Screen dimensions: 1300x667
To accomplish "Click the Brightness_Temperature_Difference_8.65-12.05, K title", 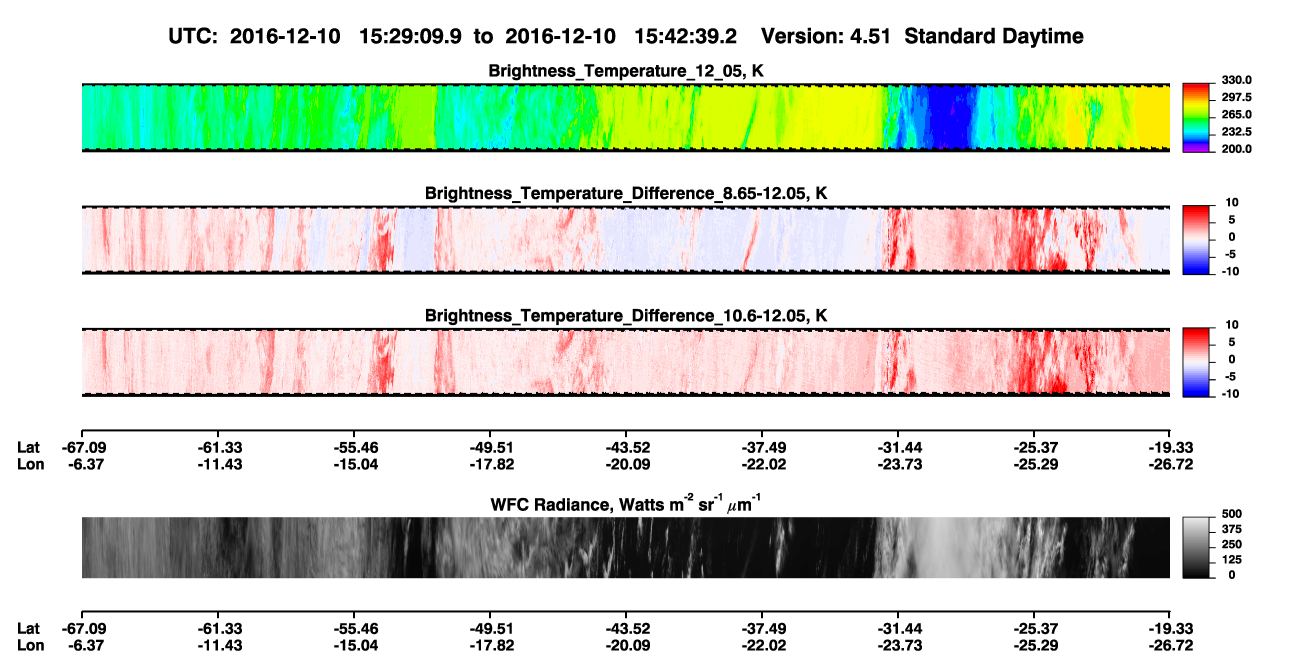I will point(626,193).
